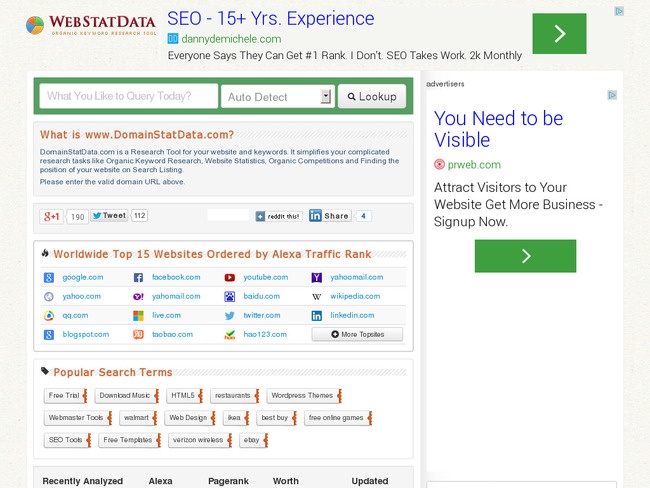The image size is (650, 488).
Task: Select the walmart search tag
Action: tap(138, 418)
